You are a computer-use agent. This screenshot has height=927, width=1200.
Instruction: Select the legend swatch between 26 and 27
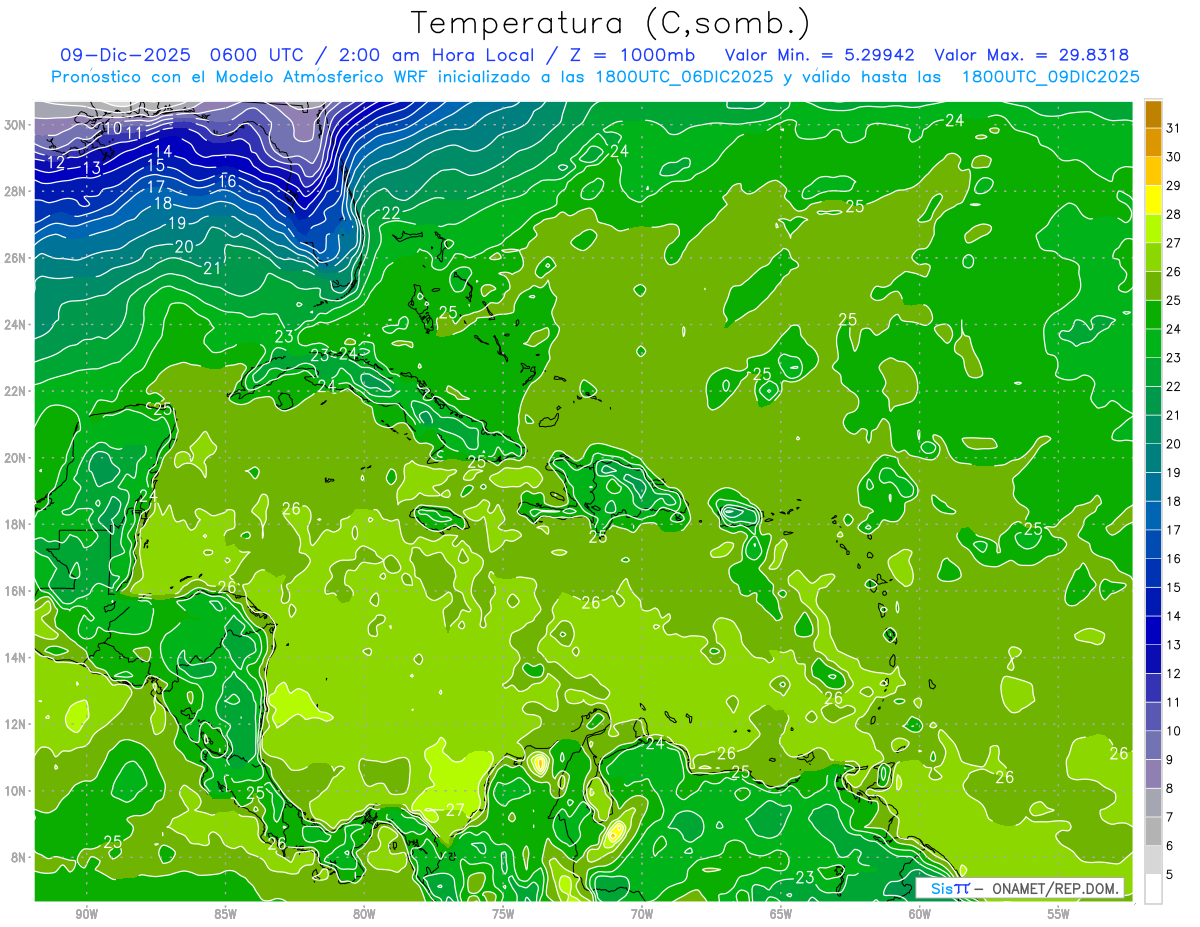point(1153,257)
